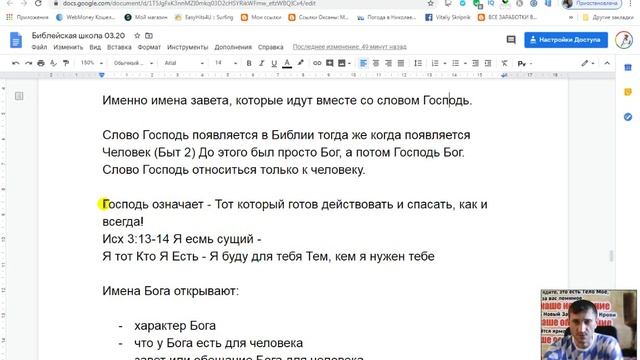Justify the text
This screenshot has height=360, width=640.
click(x=401, y=63)
